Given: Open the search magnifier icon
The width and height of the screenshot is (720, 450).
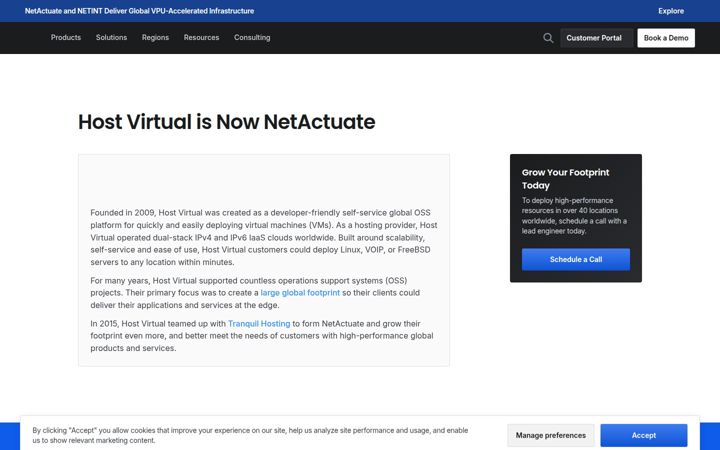Looking at the screenshot, I should tap(548, 38).
